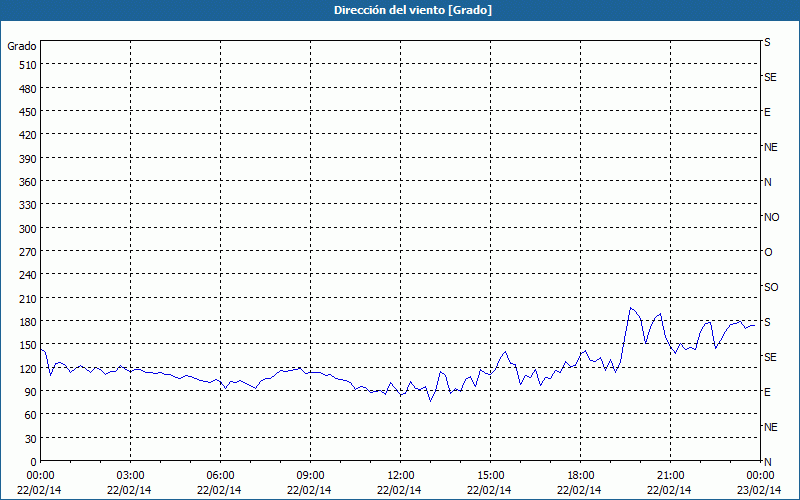Click the 'S' compass label level with 180
The image size is (800, 500).
coord(767,322)
